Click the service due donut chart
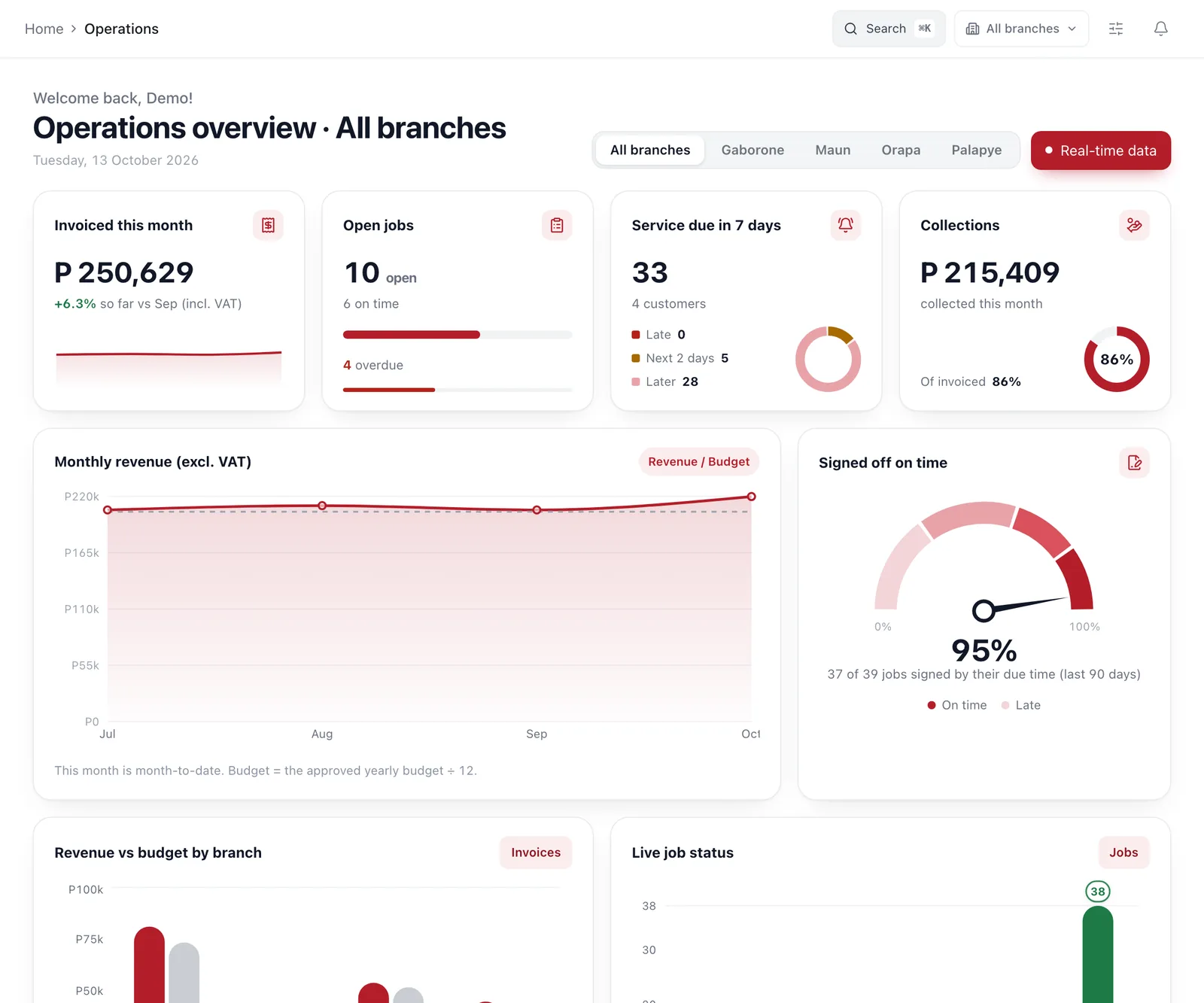Screen dimensions: 1204x1003 828,359
